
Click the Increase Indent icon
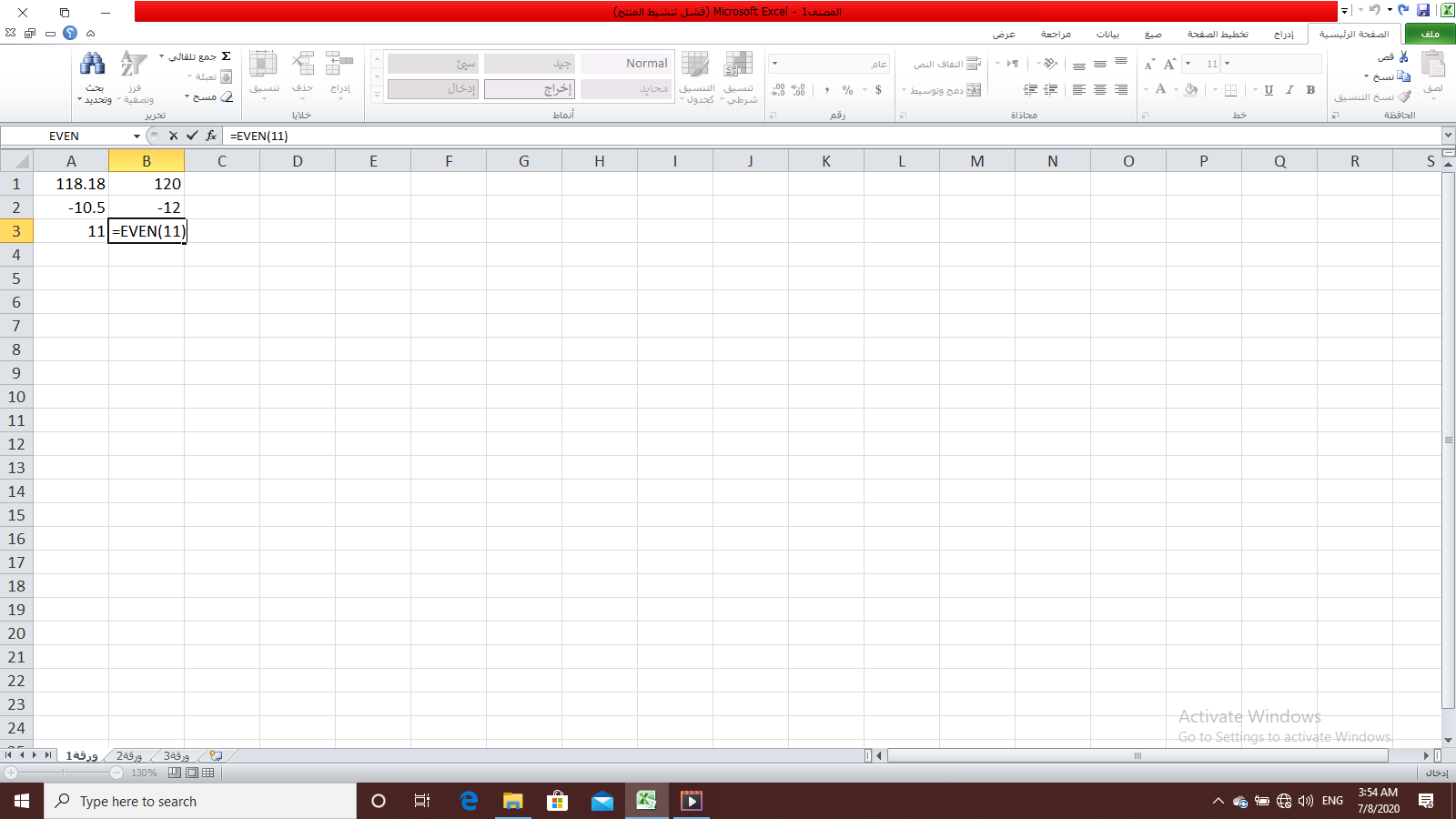1030,90
